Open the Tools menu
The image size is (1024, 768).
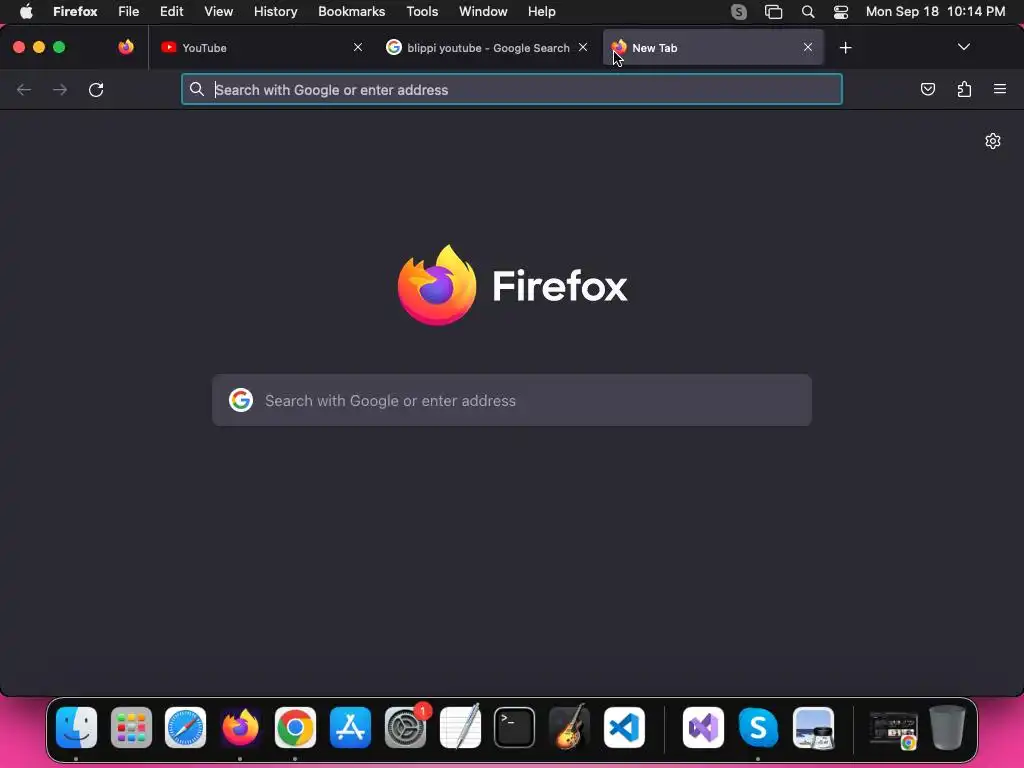tap(423, 12)
